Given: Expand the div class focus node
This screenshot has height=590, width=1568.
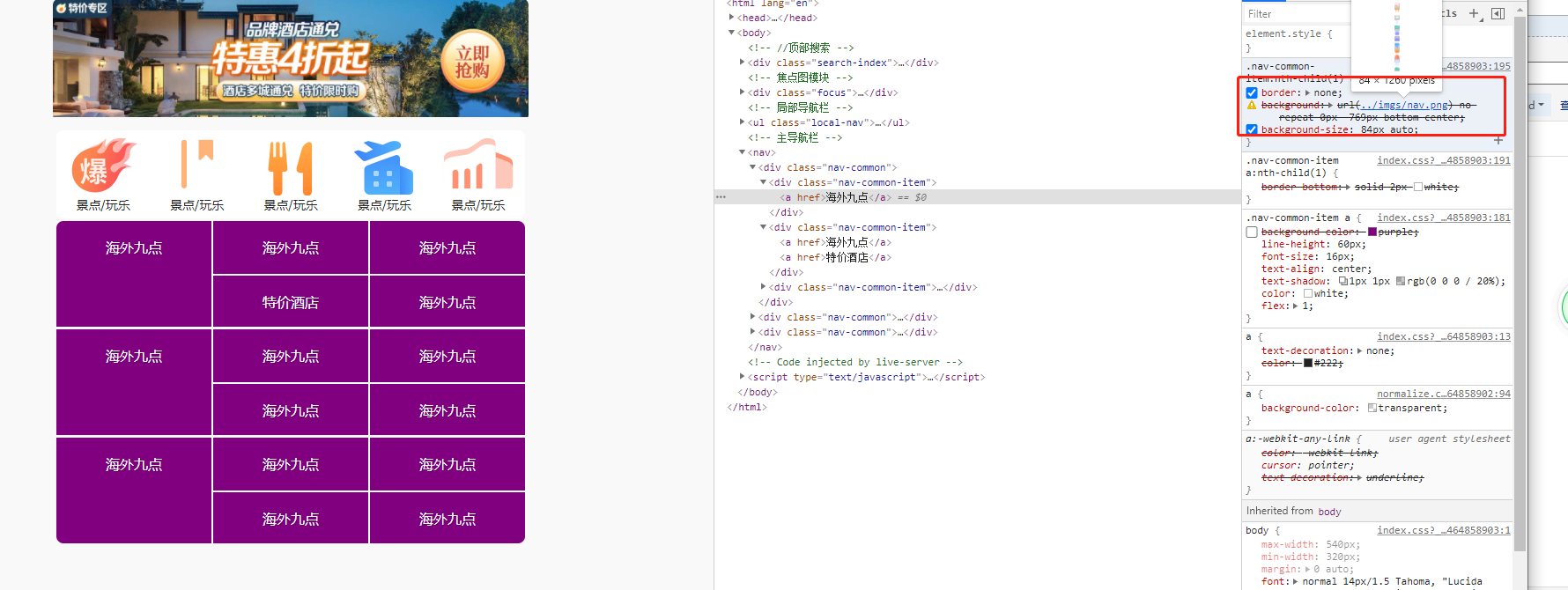Looking at the screenshot, I should 742,92.
